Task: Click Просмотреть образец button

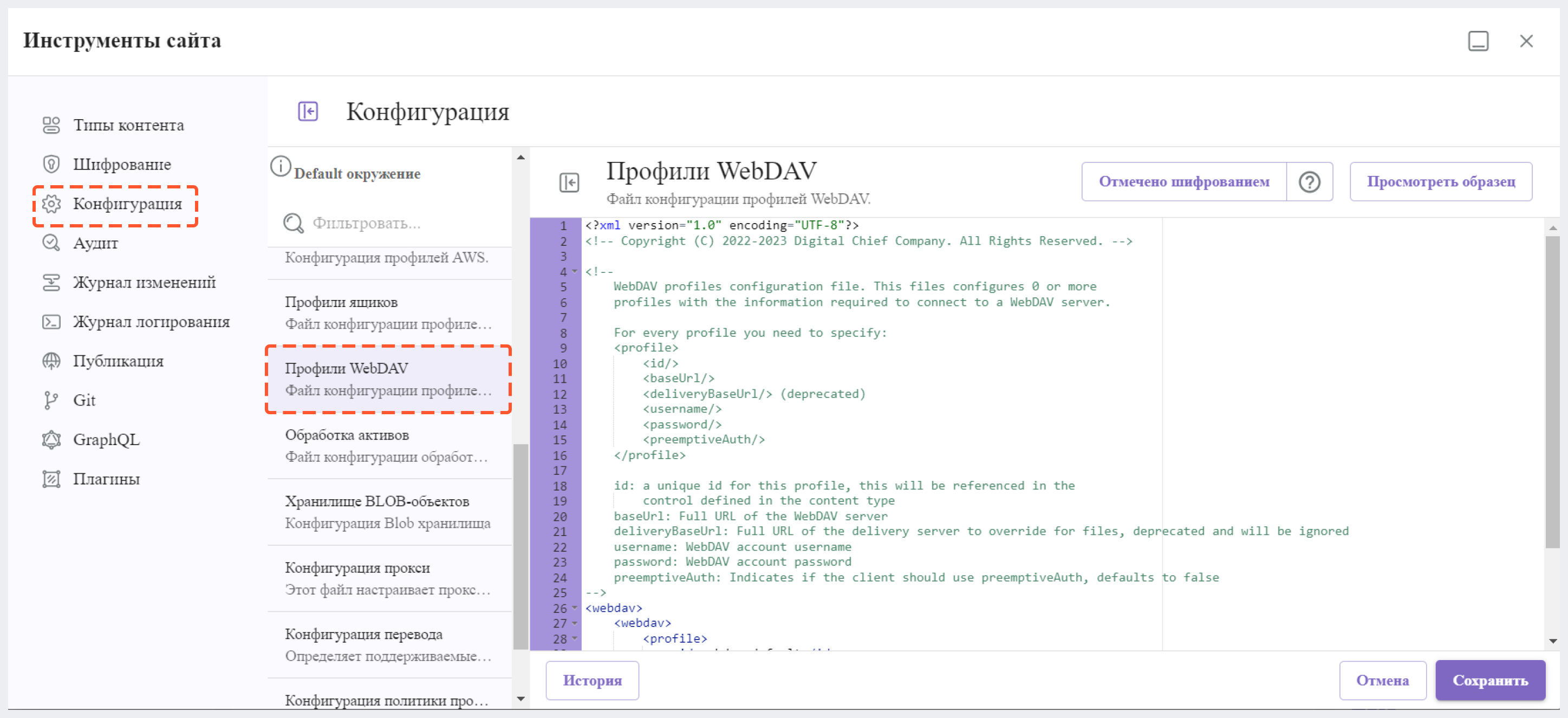Action: 1441,182
